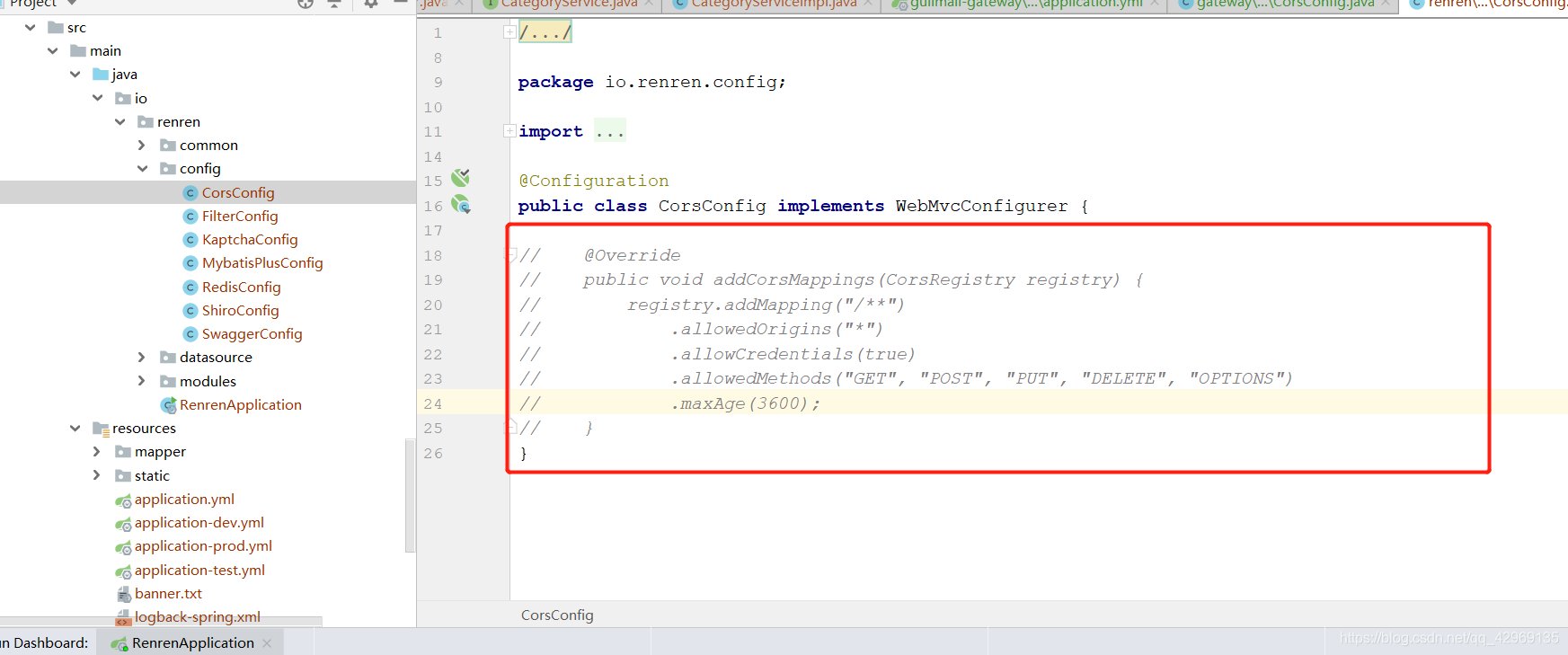Screen dimensions: 1568x655
Task: Click the project tree horizontal scrollbar
Action: pyautogui.click(x=161, y=622)
